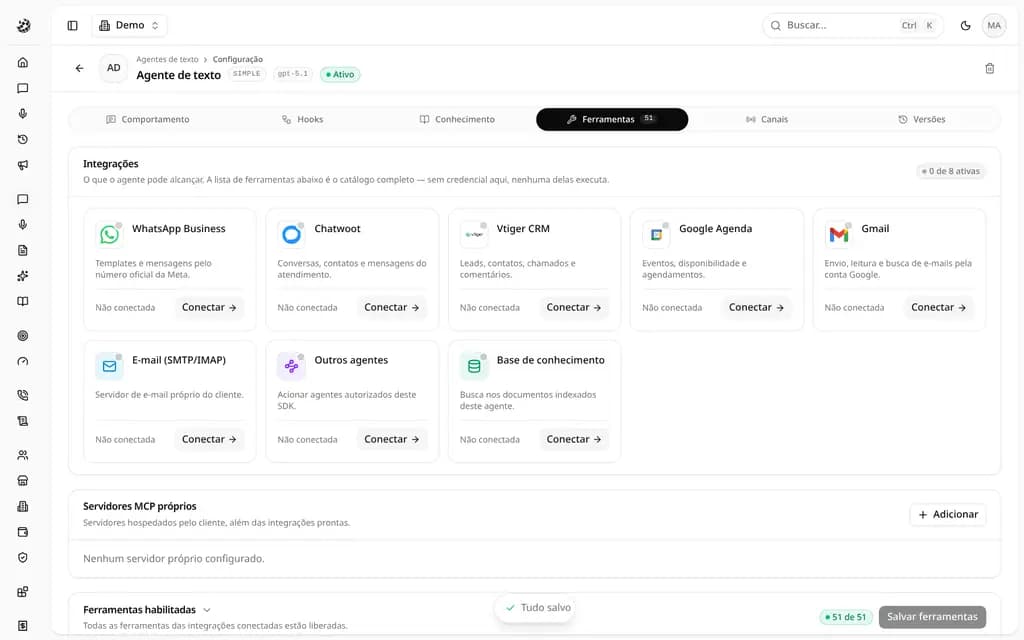The height and width of the screenshot is (640, 1024).
Task: Open the MA user avatar
Action: 994,25
